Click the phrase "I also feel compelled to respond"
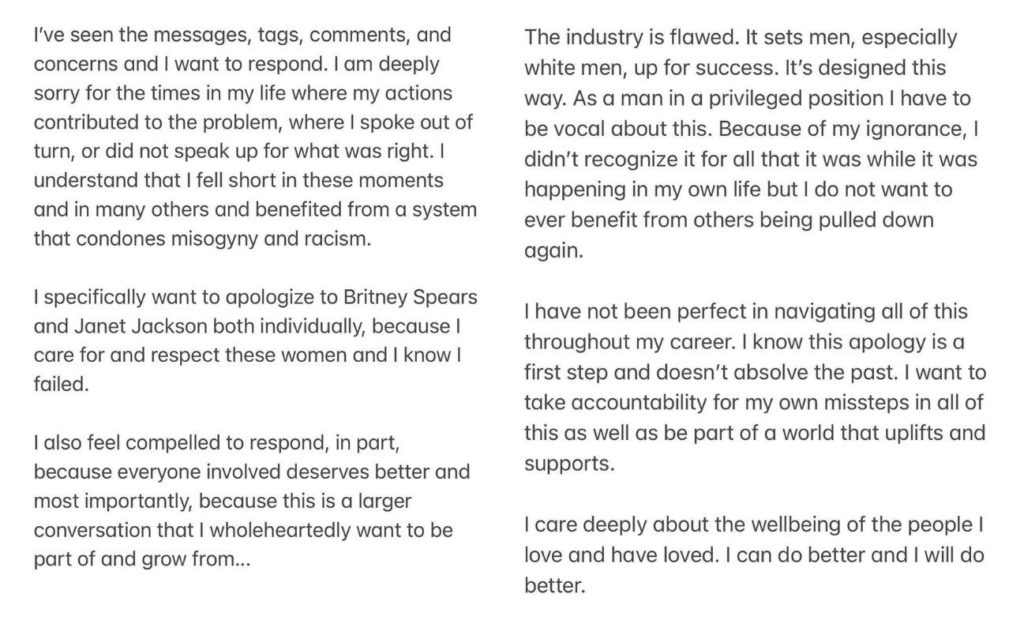The image size is (1024, 628). tap(180, 443)
